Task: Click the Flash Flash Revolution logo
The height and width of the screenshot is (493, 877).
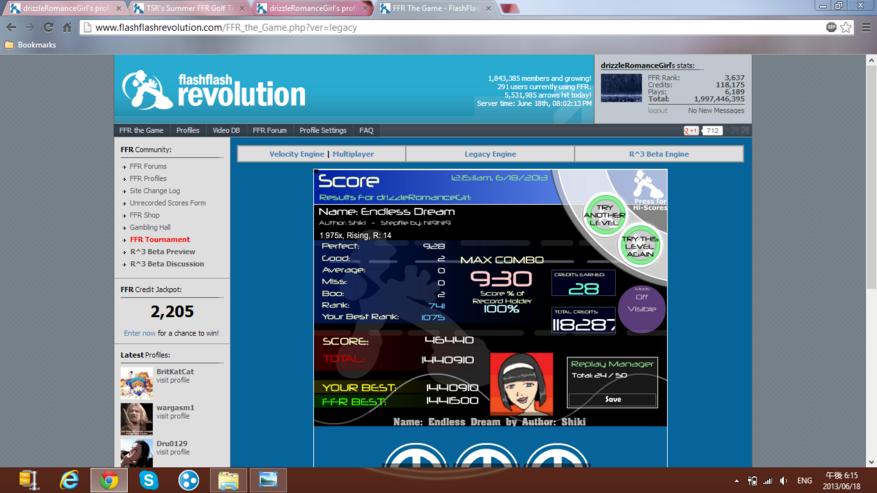Action: (x=214, y=90)
